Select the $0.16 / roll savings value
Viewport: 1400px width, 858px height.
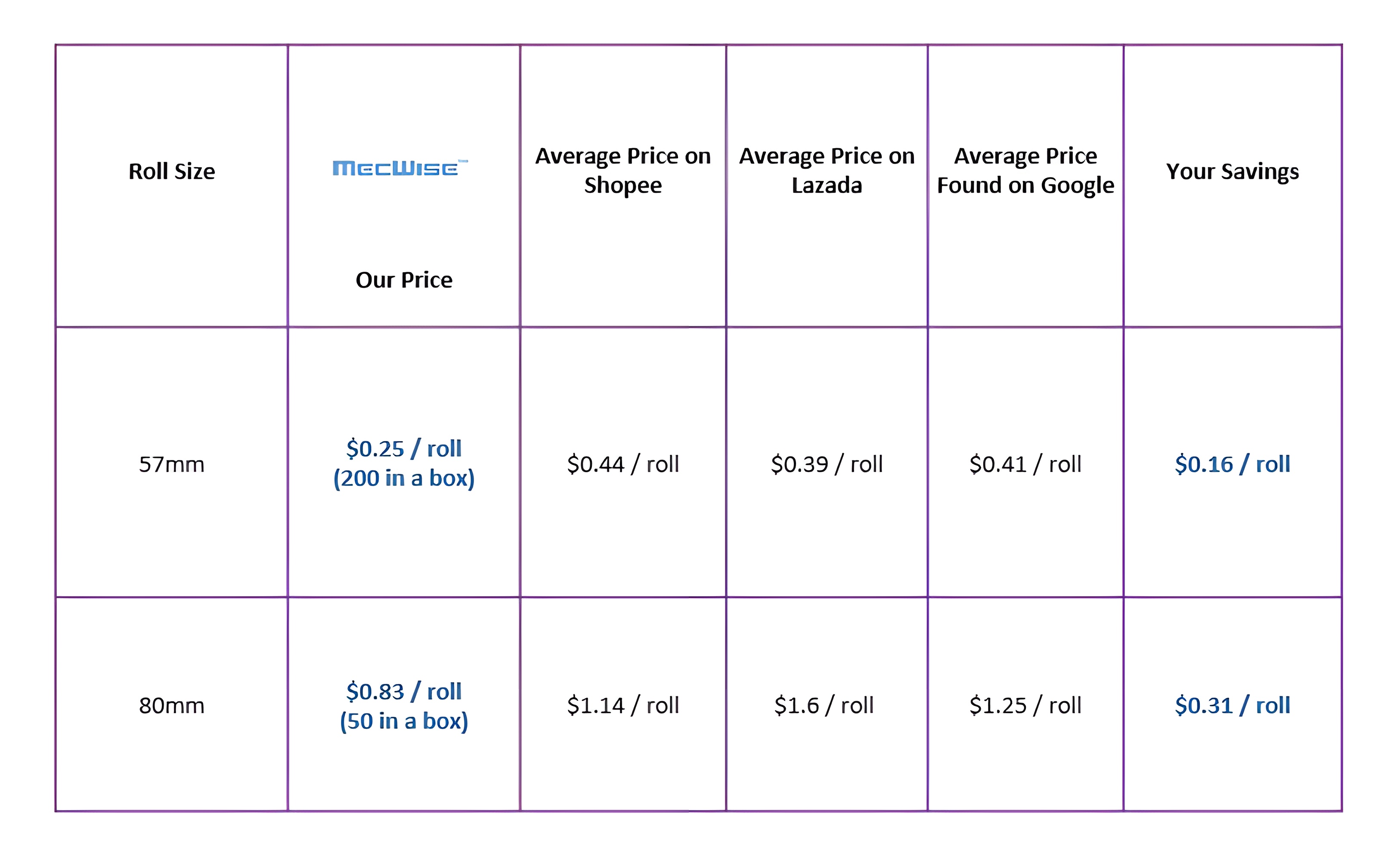point(1233,465)
